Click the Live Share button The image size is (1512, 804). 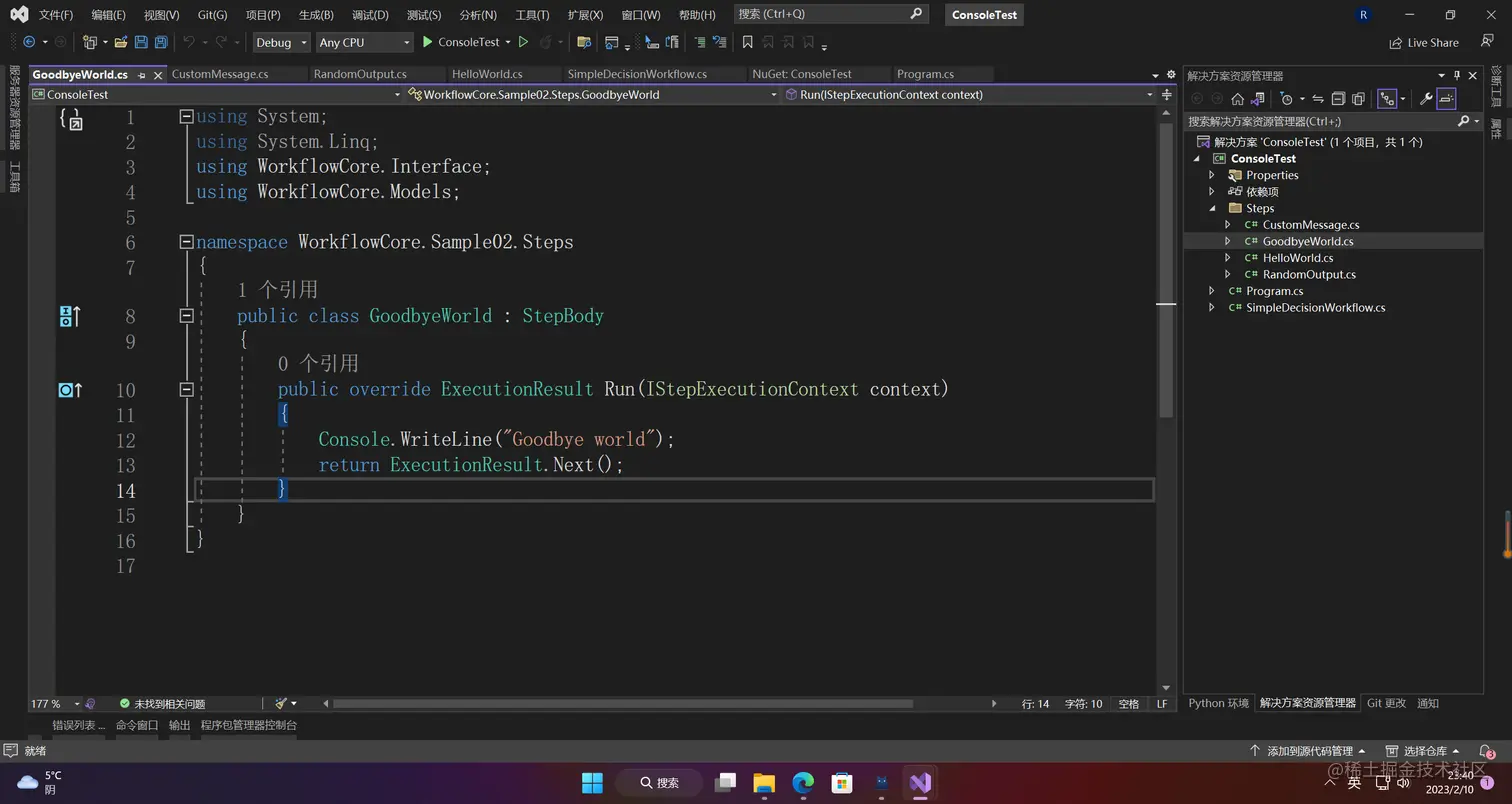tap(1424, 43)
